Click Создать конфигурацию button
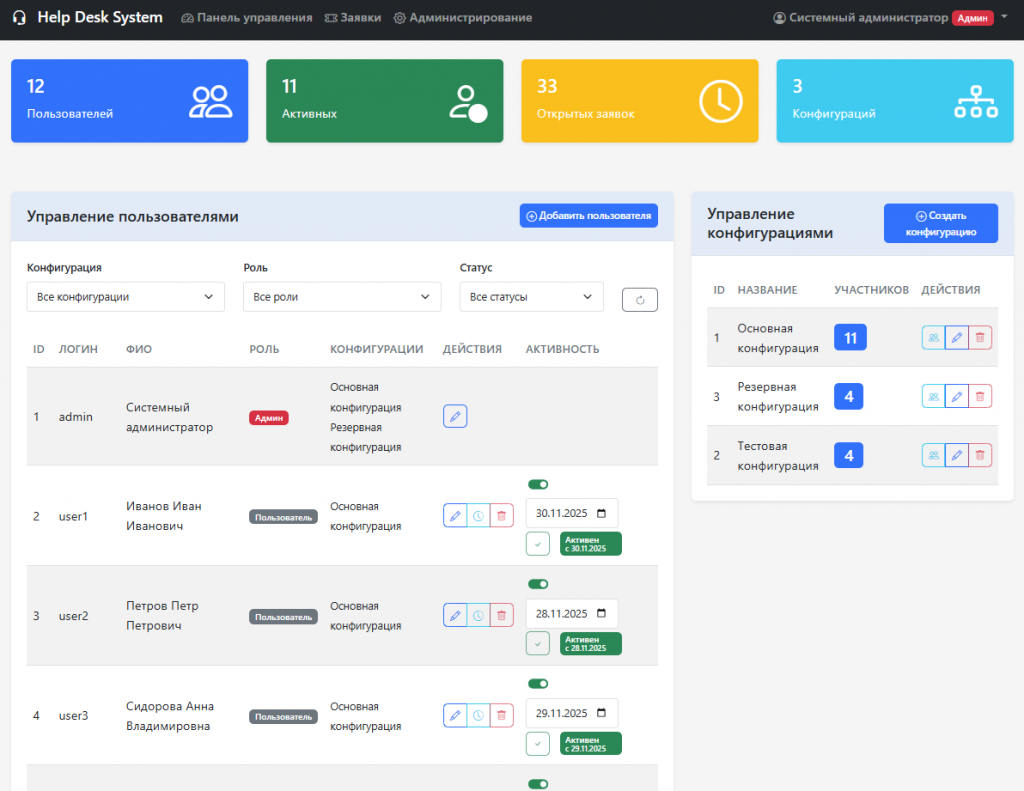 [x=940, y=223]
